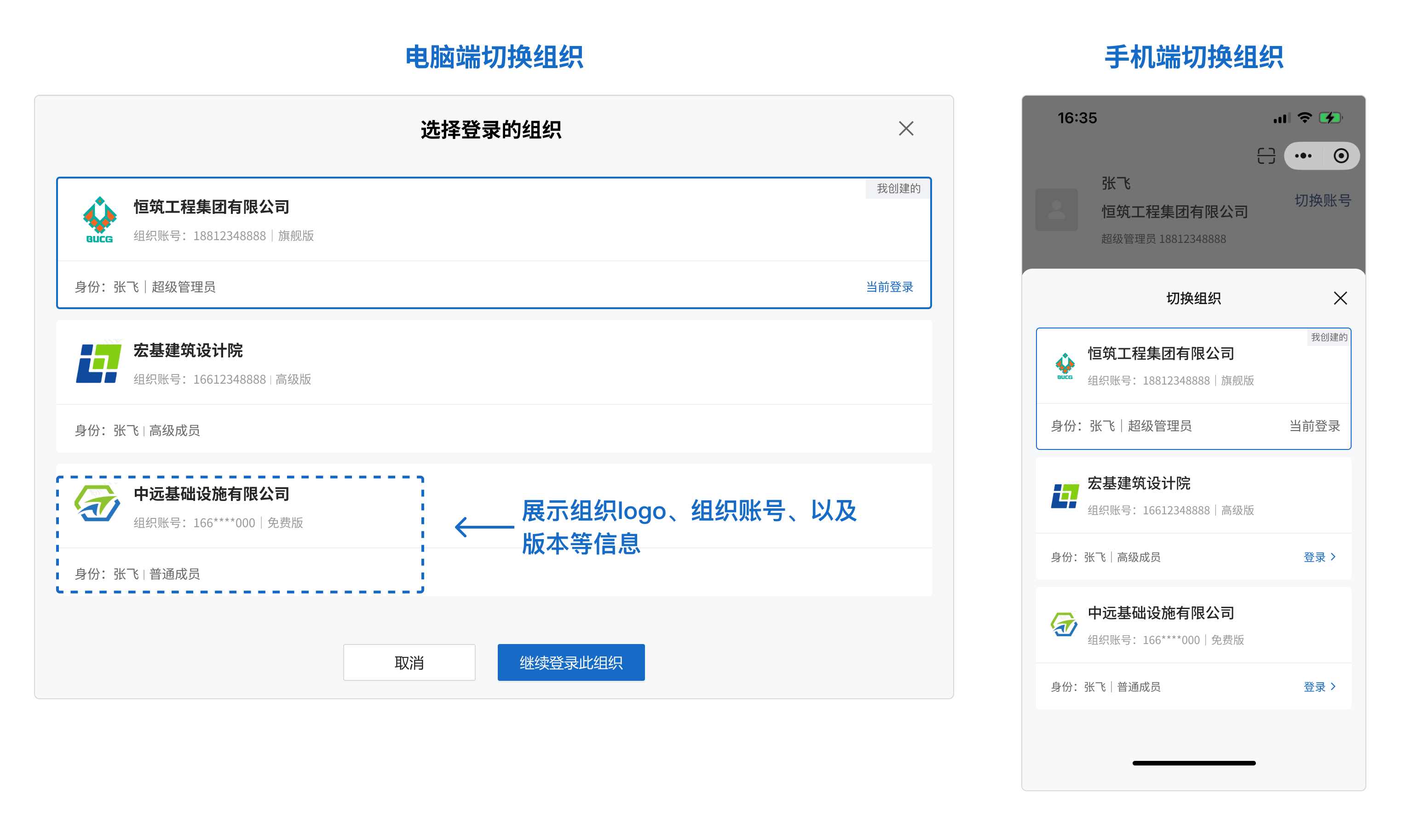Tap the 切换账号 link on mobile
Viewport: 1416px width, 840px height.
pos(1322,201)
